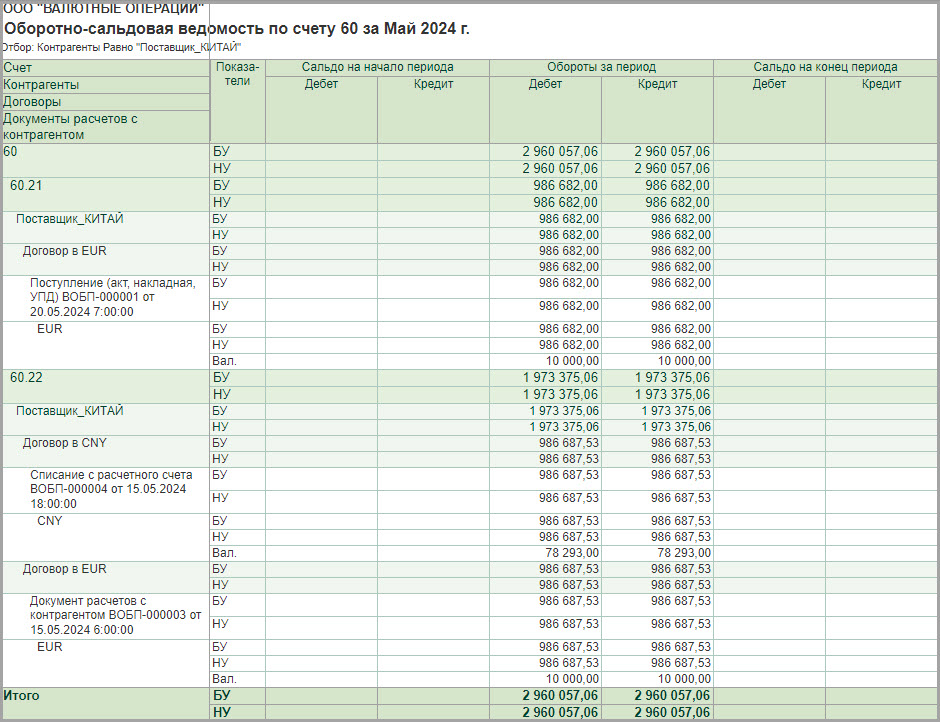This screenshot has width=940, height=722.
Task: Select the 'Итого' total row label
Action: pyautogui.click(x=22, y=696)
